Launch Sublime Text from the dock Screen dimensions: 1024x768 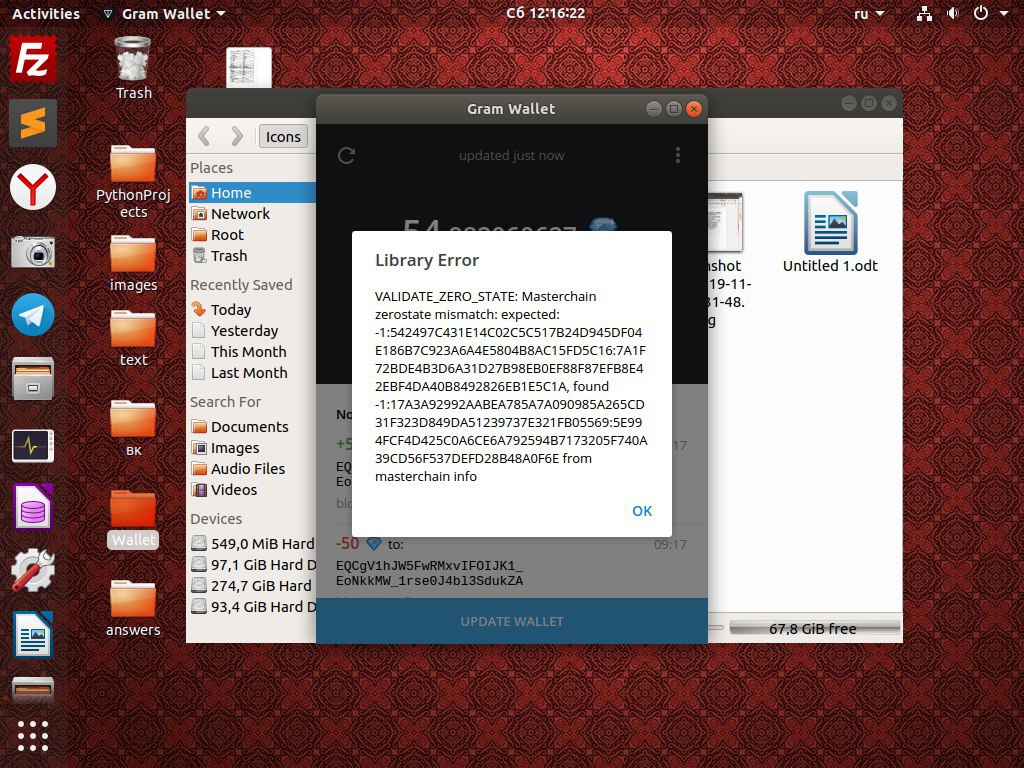point(33,123)
